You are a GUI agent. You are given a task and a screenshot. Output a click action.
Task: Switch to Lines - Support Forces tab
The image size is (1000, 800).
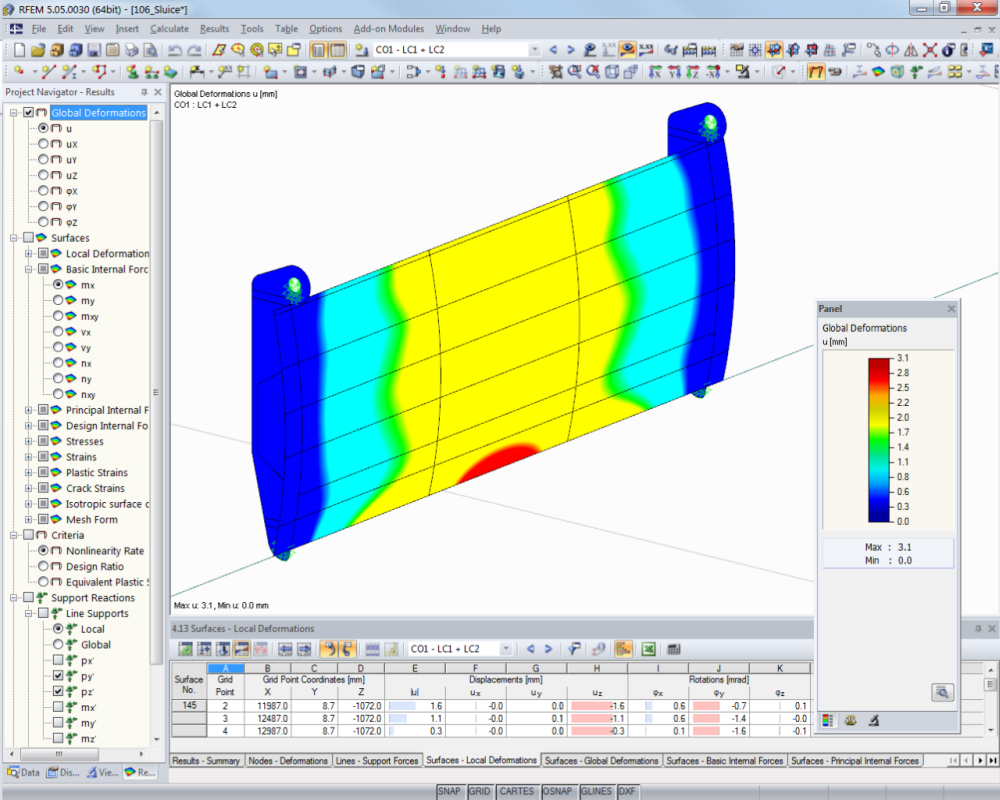pos(376,760)
